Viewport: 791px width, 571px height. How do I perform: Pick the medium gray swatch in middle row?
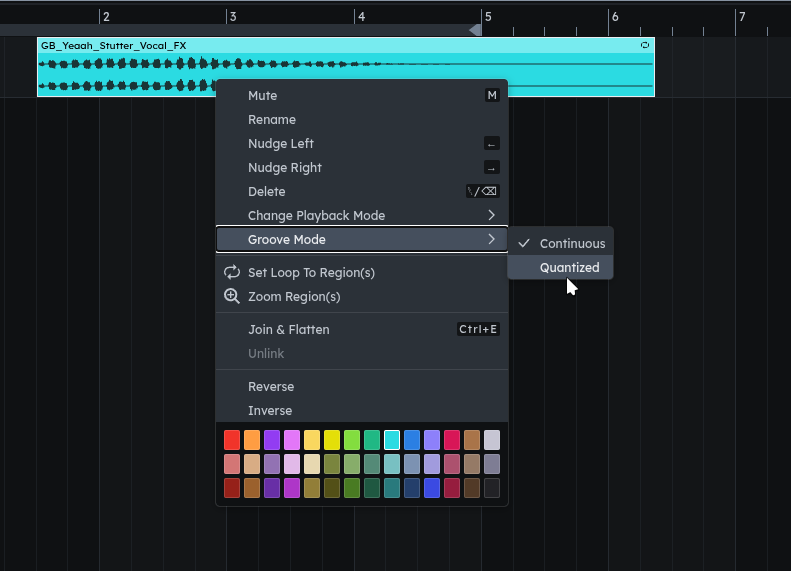tap(492, 464)
